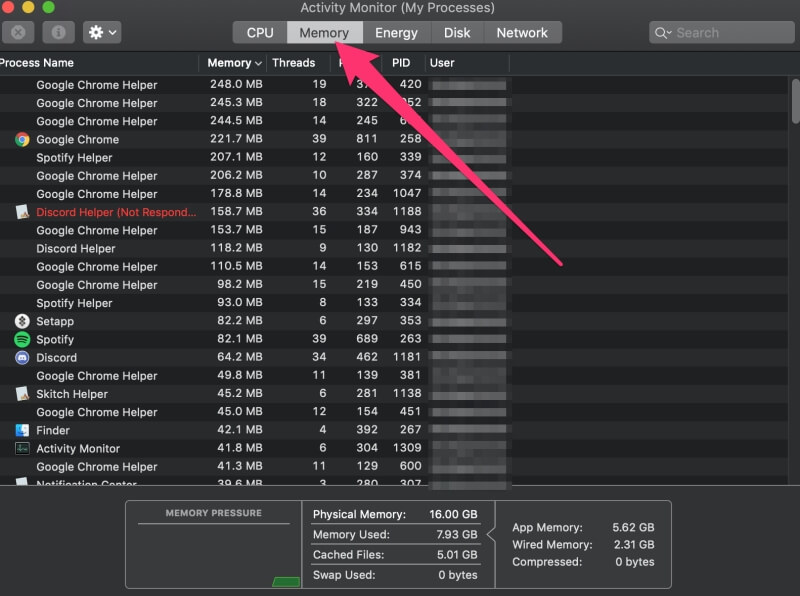Open the gear actions dropdown
Viewport: 800px width, 596px height.
coord(102,33)
